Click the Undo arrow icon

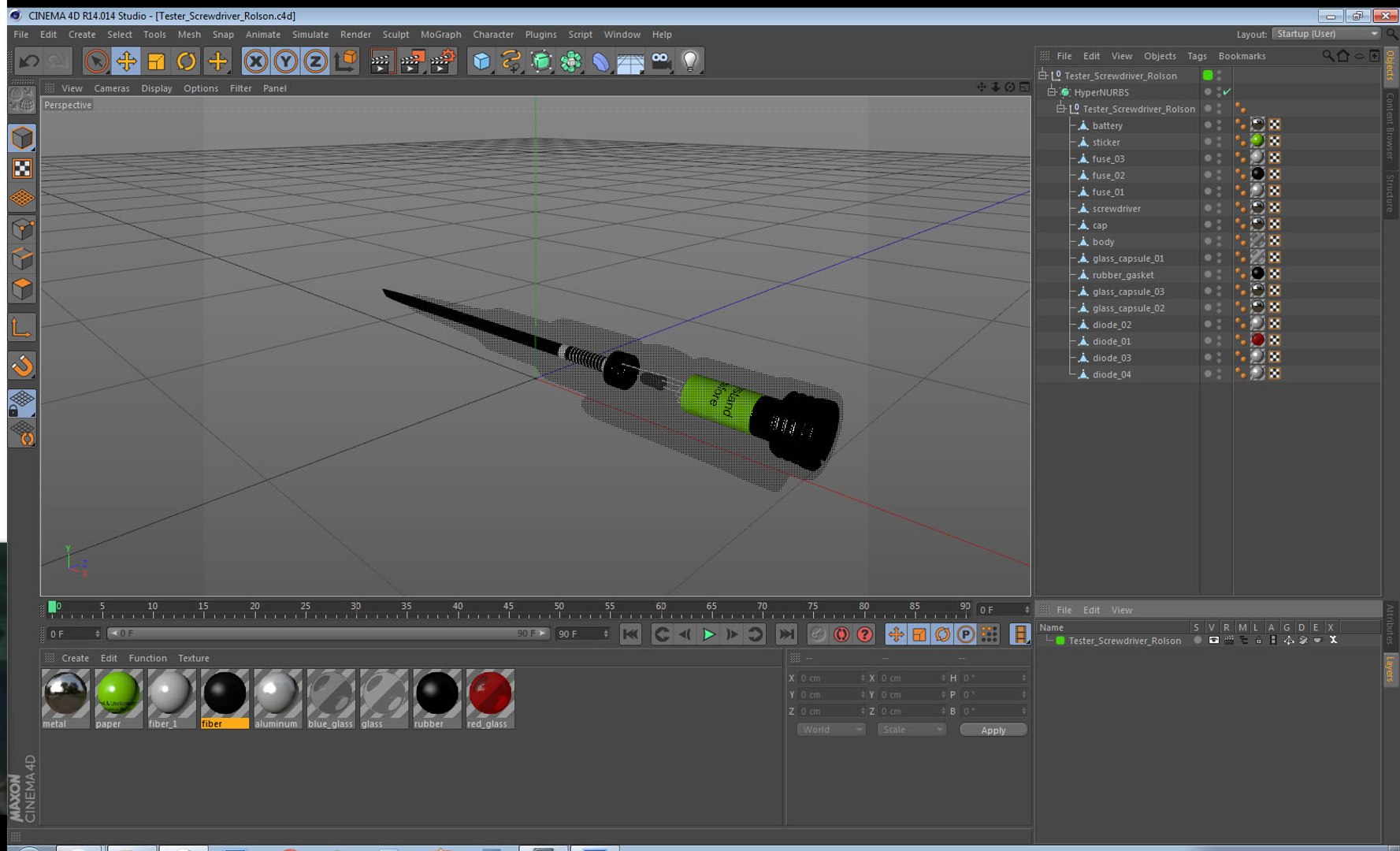pyautogui.click(x=29, y=61)
